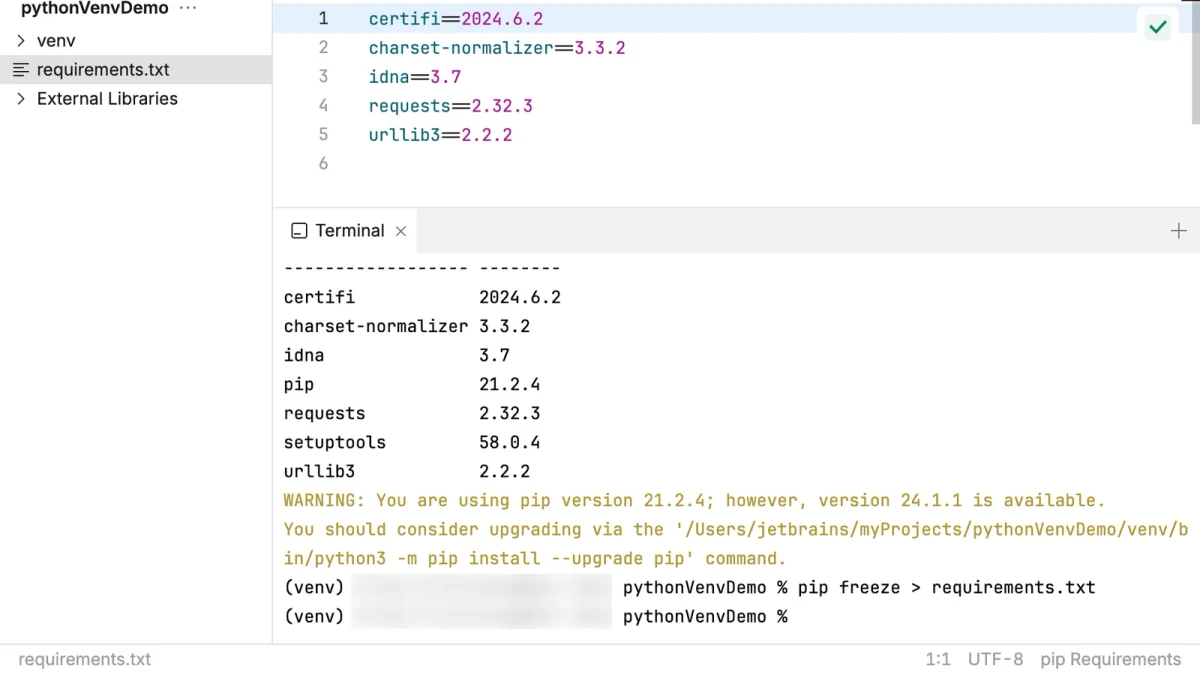This screenshot has height=675, width=1200.
Task: Click line number 6 in the editor gutter
Action: (x=323, y=163)
